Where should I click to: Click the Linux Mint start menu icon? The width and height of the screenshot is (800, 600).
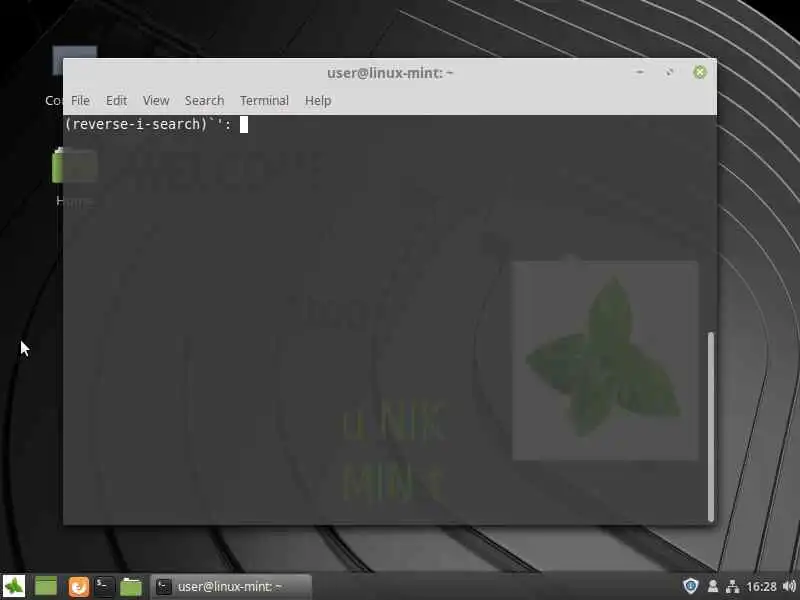click(14, 586)
